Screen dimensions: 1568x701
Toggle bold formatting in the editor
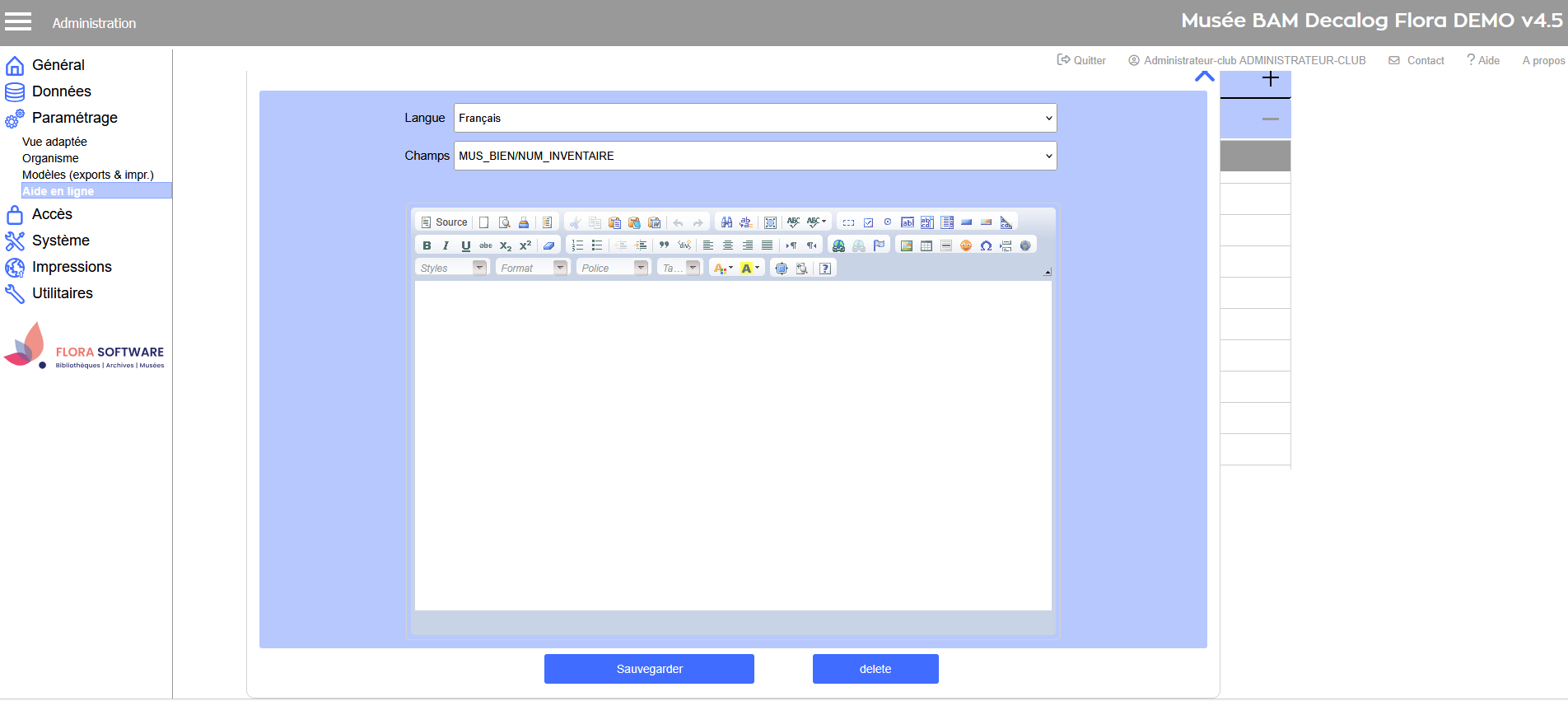point(427,245)
